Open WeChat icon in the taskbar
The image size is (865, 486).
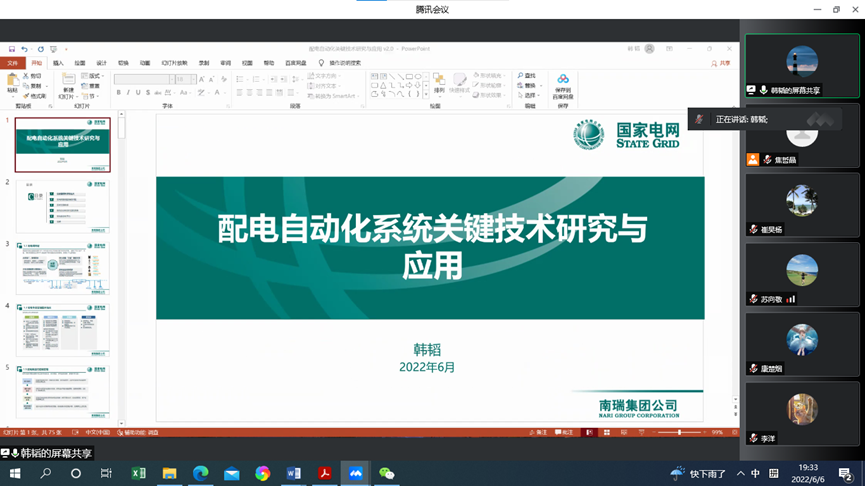(386, 474)
